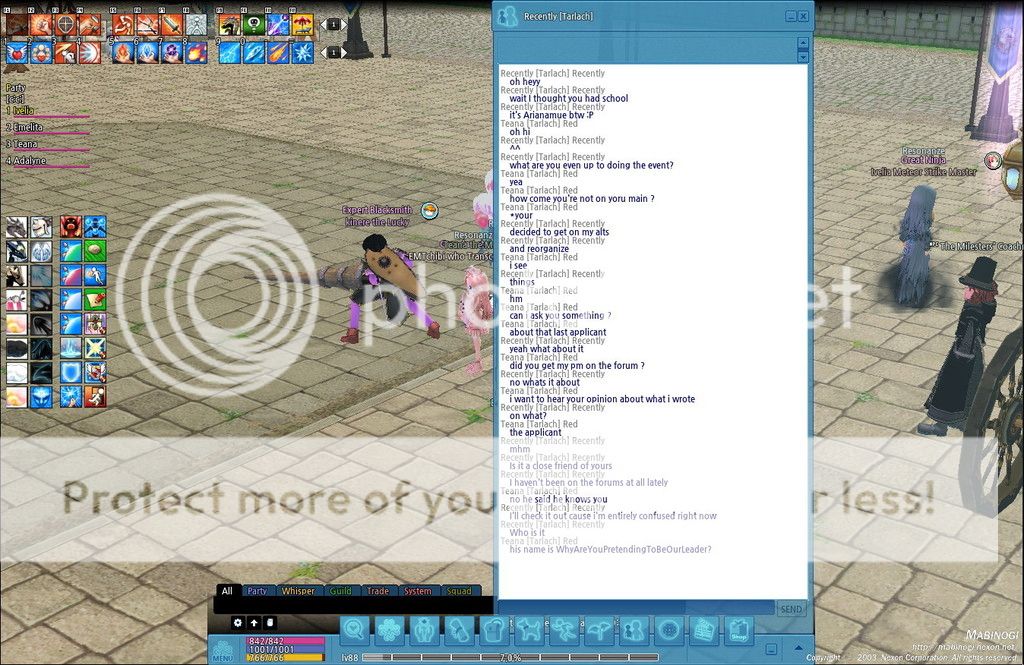The height and width of the screenshot is (665, 1024).
Task: Click the magnifier heart search icon in bottom bar
Action: pos(355,630)
